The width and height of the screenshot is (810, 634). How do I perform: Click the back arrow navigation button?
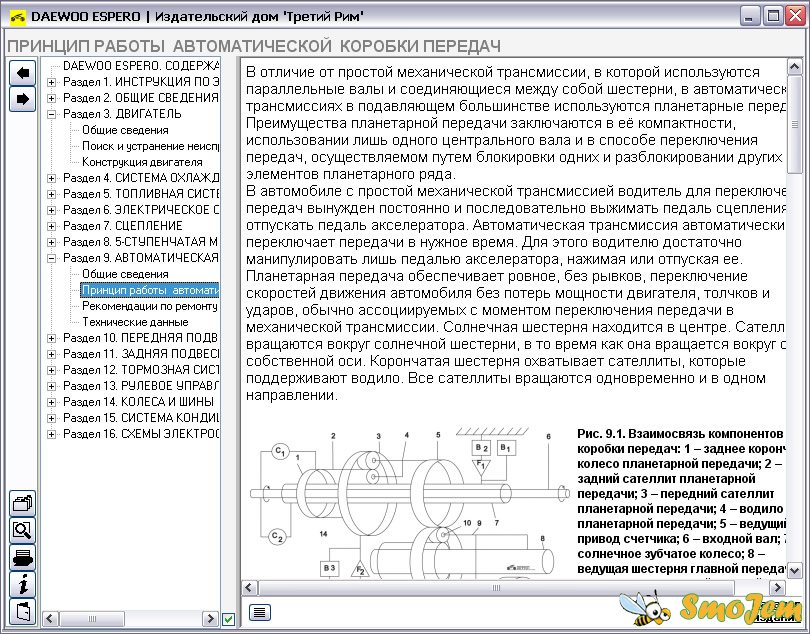click(22, 73)
